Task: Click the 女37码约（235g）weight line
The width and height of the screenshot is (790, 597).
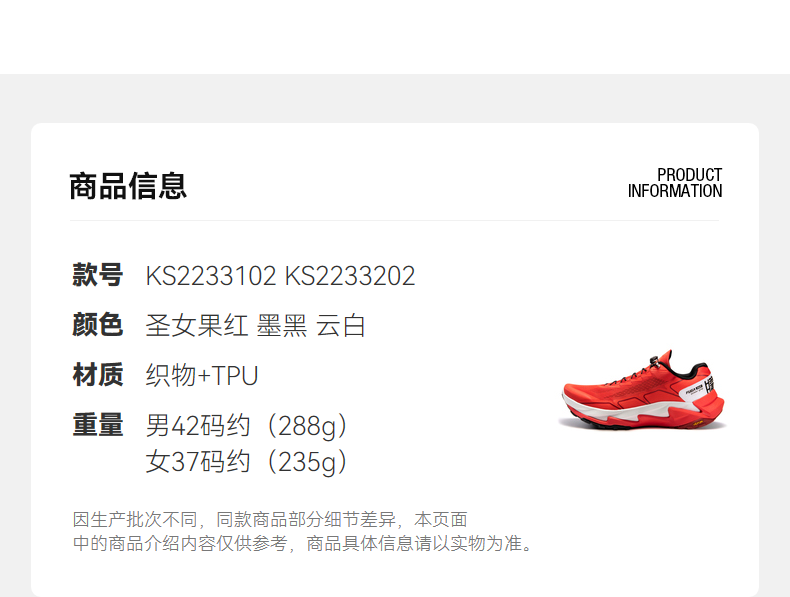Action: (246, 462)
